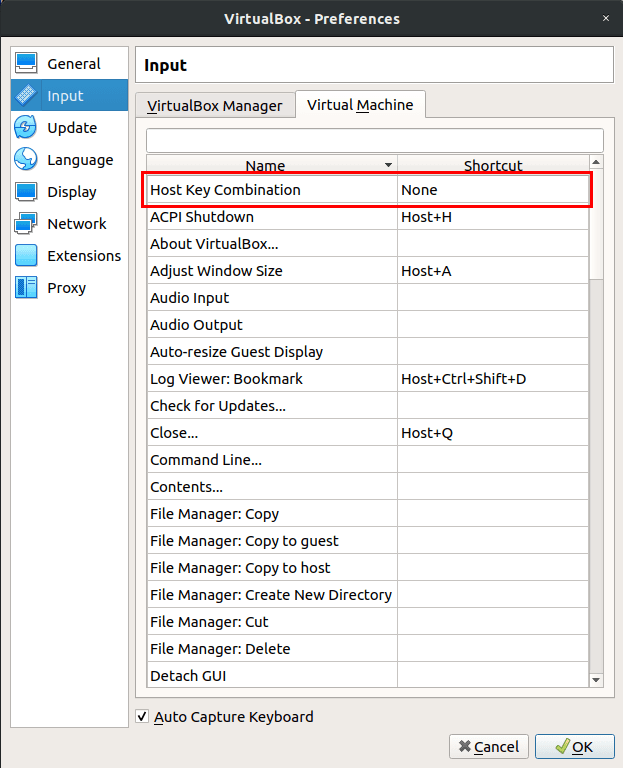Click the General monitor icon in sidebar
Image resolution: width=623 pixels, height=768 pixels.
[26, 63]
